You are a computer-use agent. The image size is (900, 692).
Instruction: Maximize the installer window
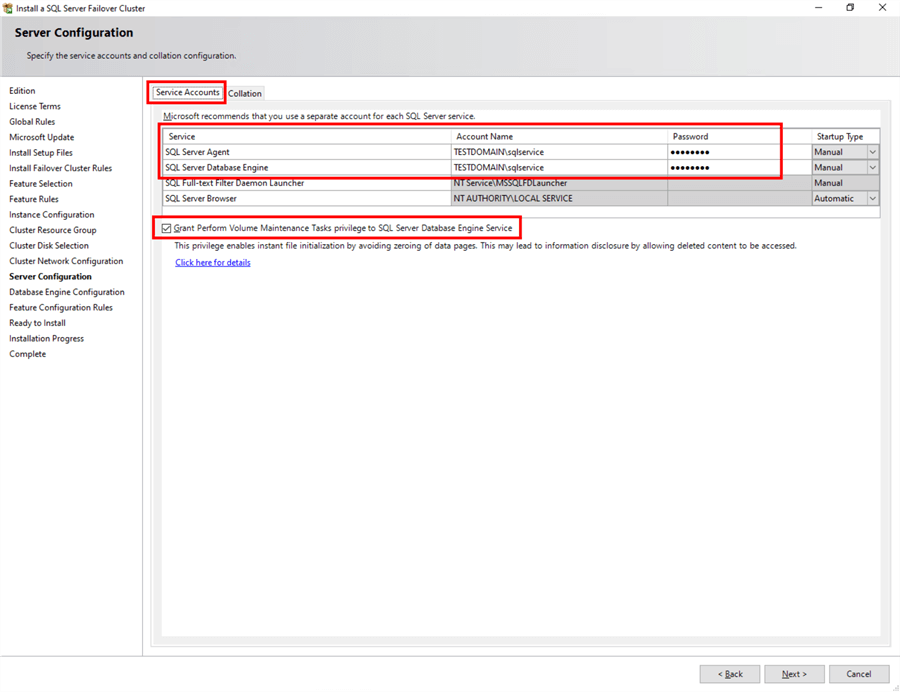pyautogui.click(x=850, y=7)
